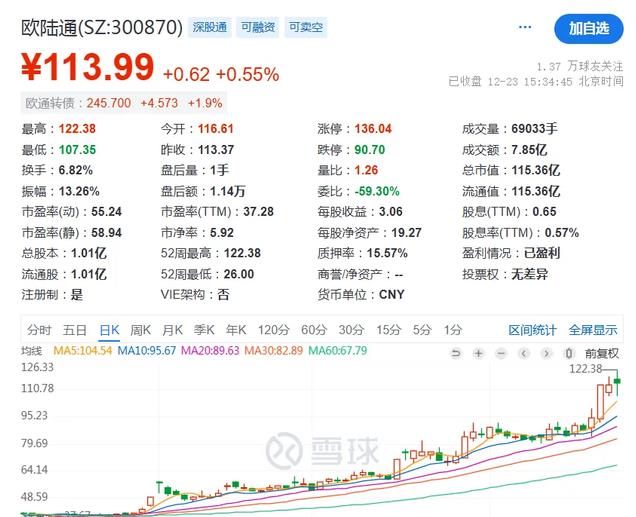This screenshot has height=517, width=636.
Task: Click the MA10:95.67 indicator label
Action: point(146,350)
